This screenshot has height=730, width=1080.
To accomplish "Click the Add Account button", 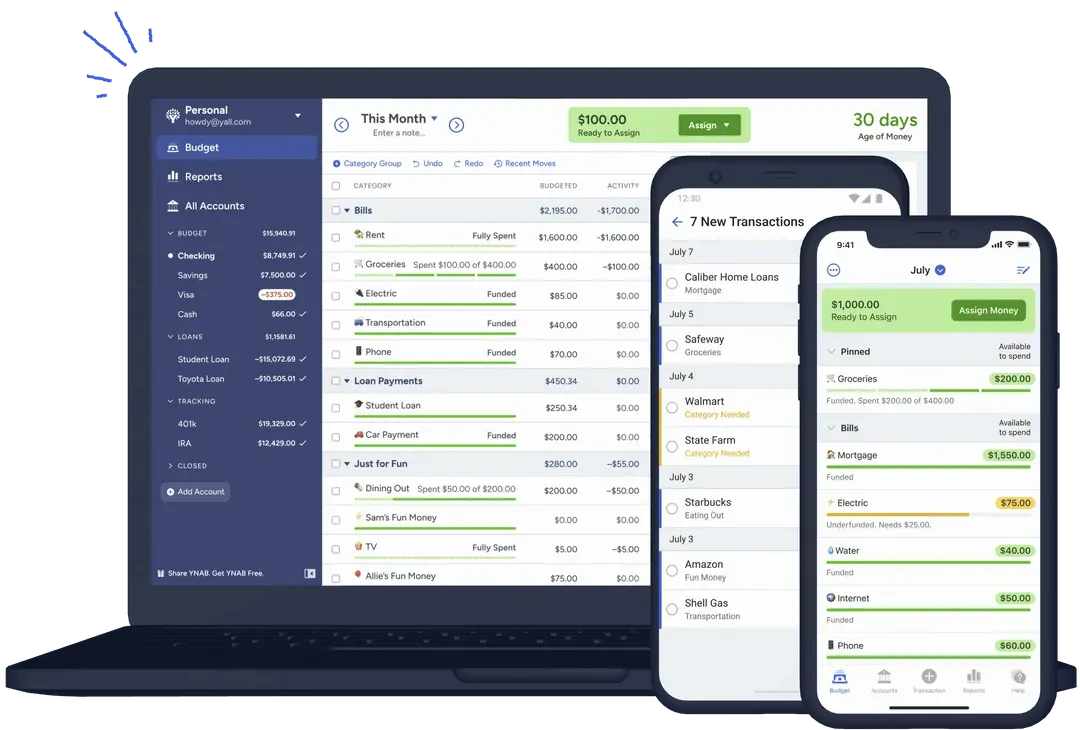I will 196,492.
